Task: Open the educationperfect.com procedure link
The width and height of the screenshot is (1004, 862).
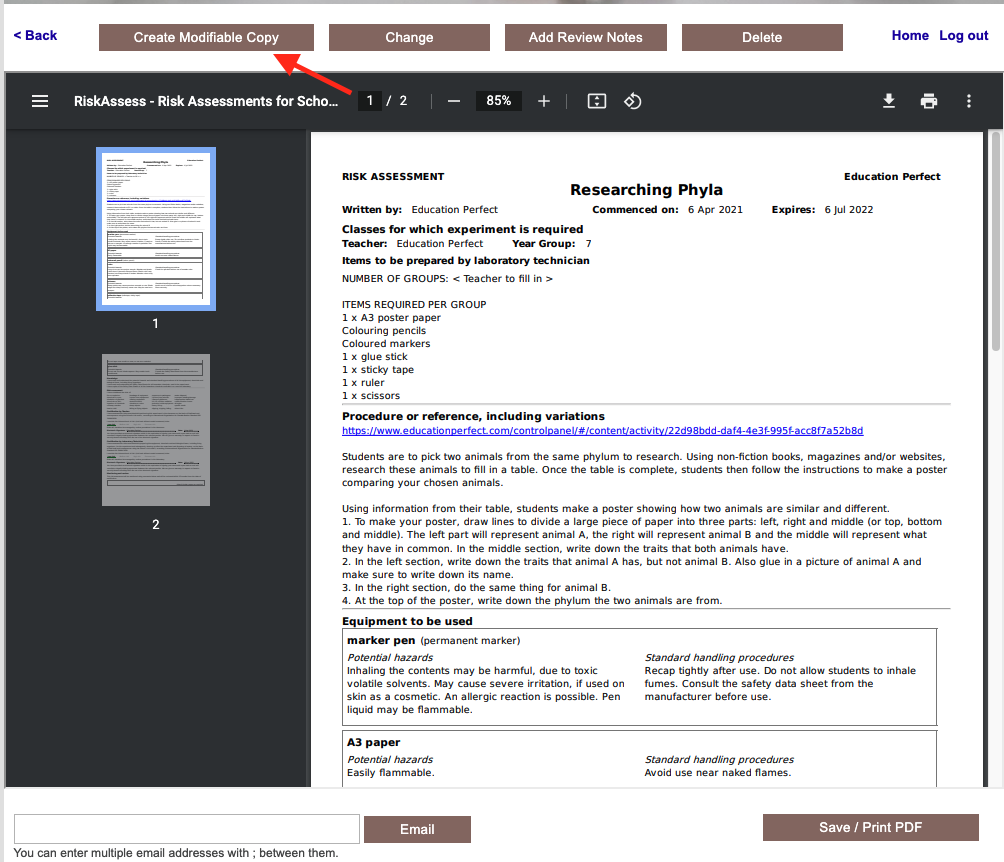Action: coord(602,430)
